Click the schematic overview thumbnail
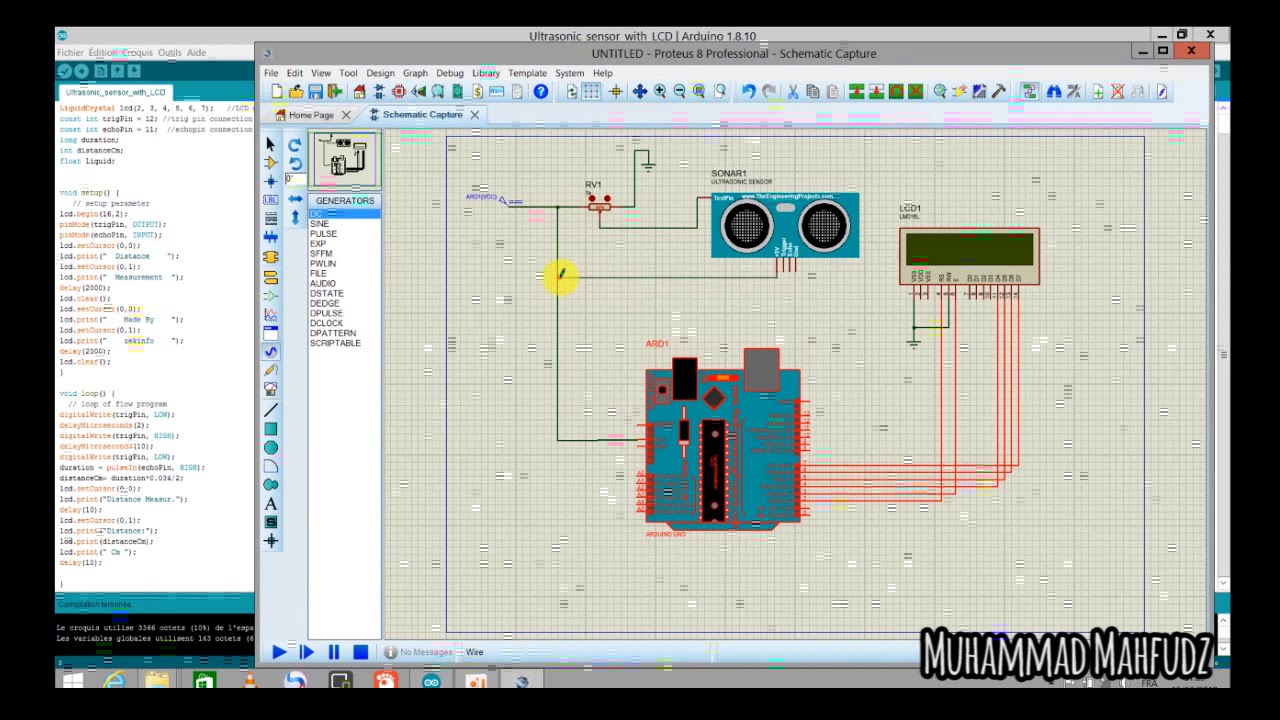 345,158
